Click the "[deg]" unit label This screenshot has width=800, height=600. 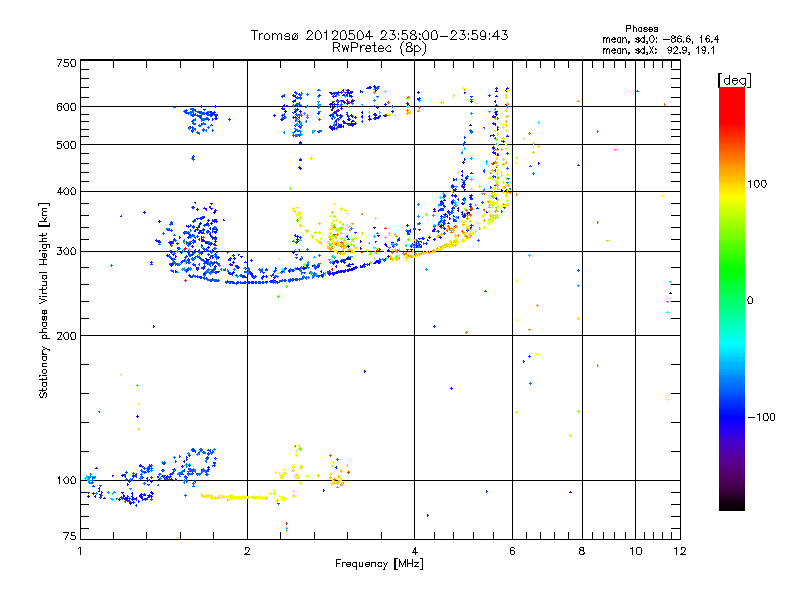tap(734, 80)
